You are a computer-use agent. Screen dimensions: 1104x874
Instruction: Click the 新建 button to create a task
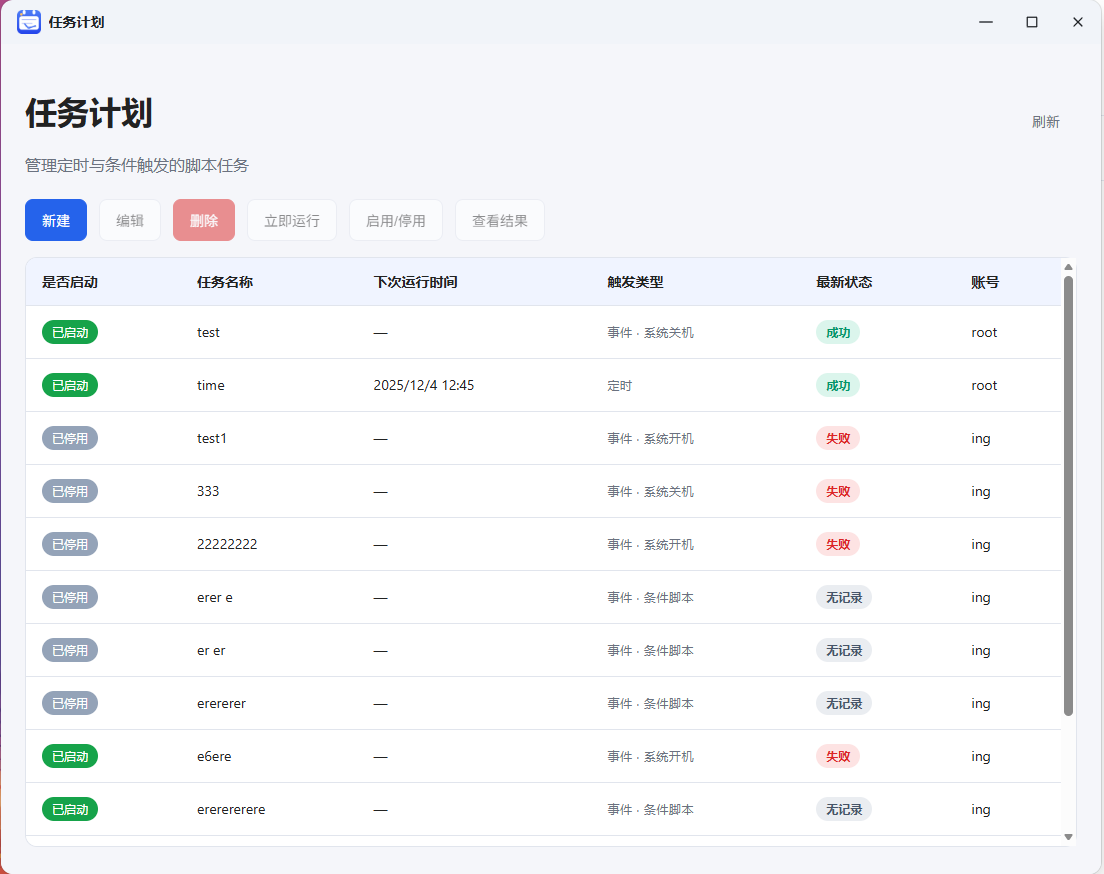coord(55,220)
